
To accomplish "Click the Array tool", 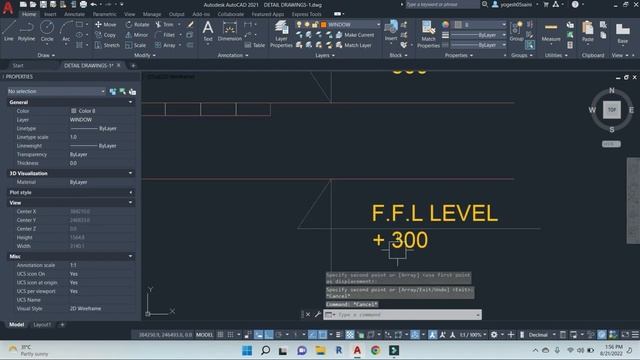I will (x=165, y=45).
